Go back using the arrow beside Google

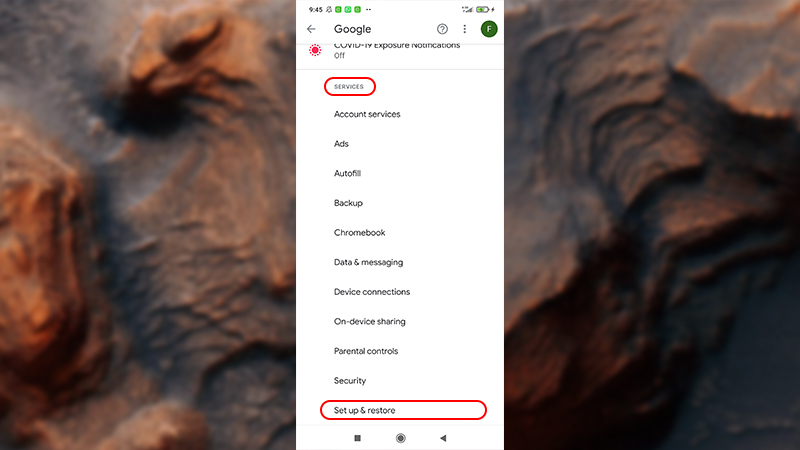click(x=311, y=29)
